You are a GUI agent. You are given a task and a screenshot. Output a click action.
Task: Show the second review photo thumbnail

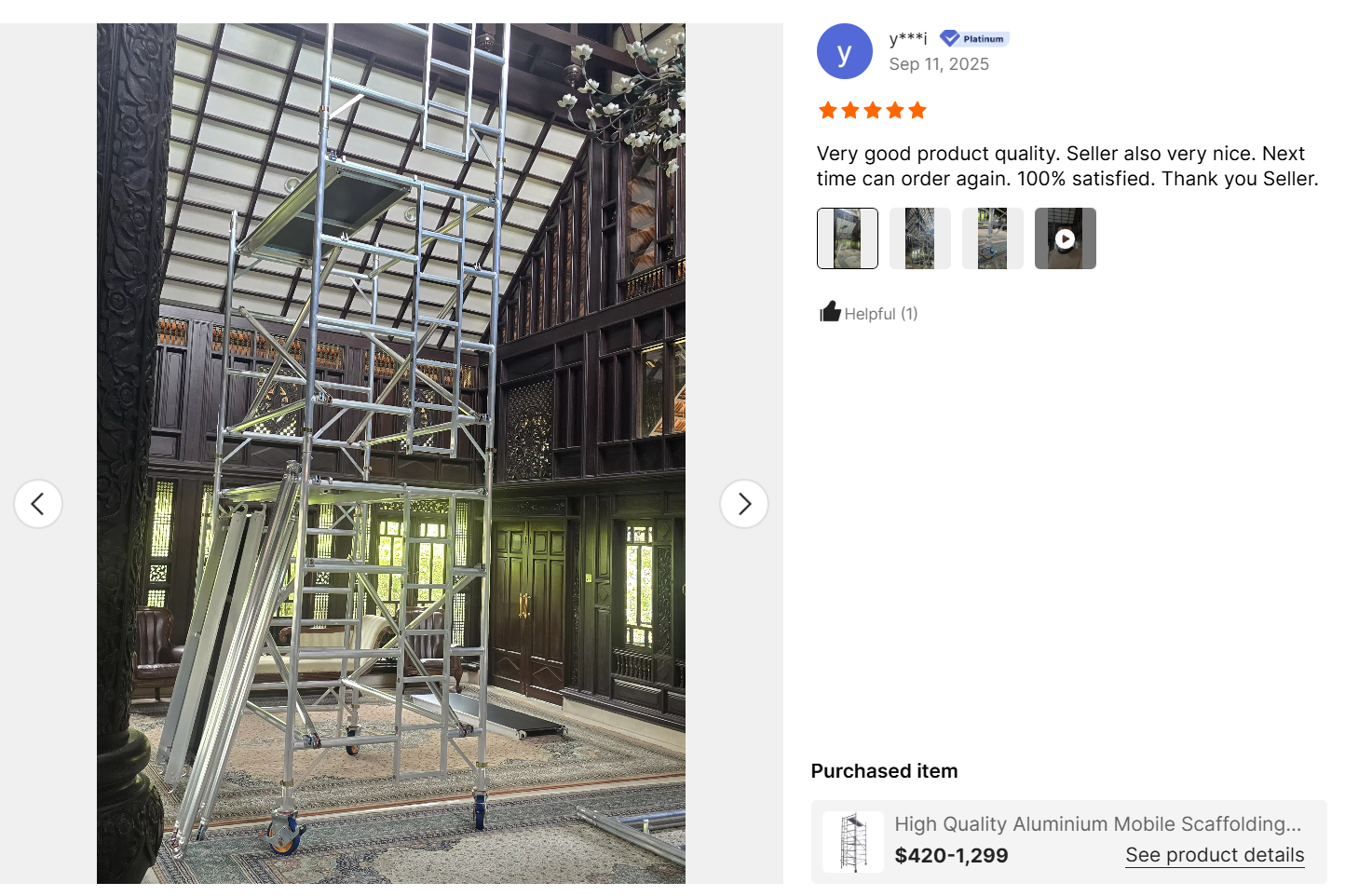(919, 238)
